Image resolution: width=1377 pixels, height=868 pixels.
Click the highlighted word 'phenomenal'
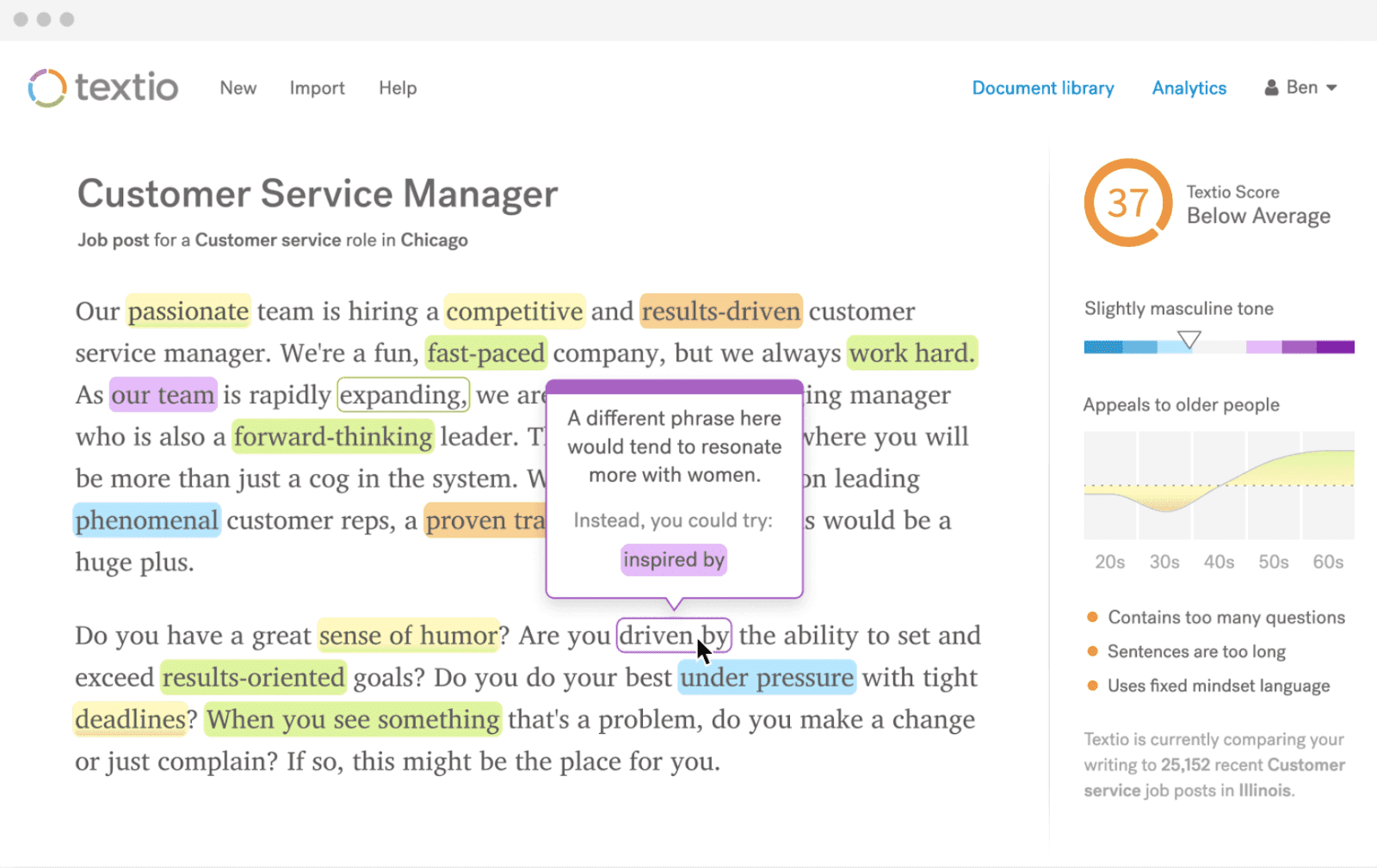(146, 520)
